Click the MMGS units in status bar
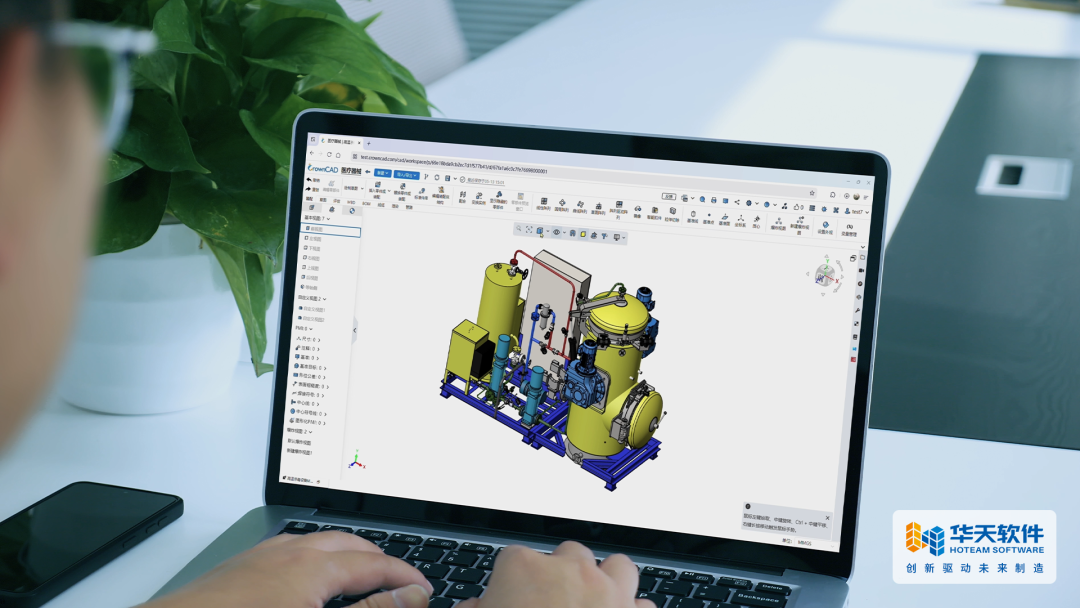Viewport: 1080px width, 608px height. (804, 543)
